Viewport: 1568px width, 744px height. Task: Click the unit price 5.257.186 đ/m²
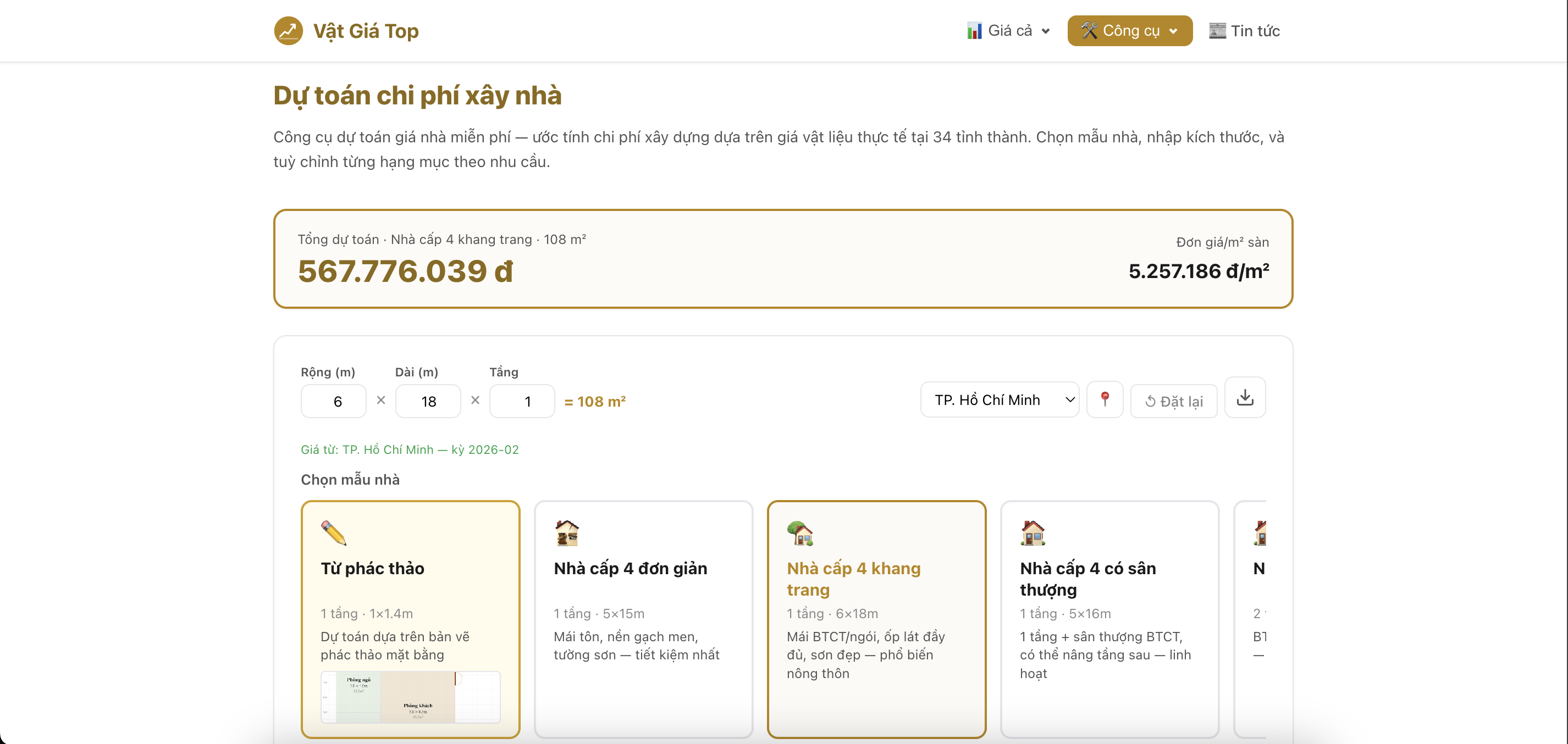(1199, 271)
